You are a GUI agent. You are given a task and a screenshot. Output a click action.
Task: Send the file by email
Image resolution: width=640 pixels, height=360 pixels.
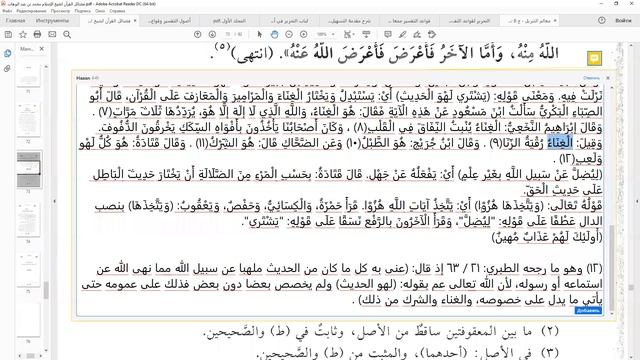(52, 35)
